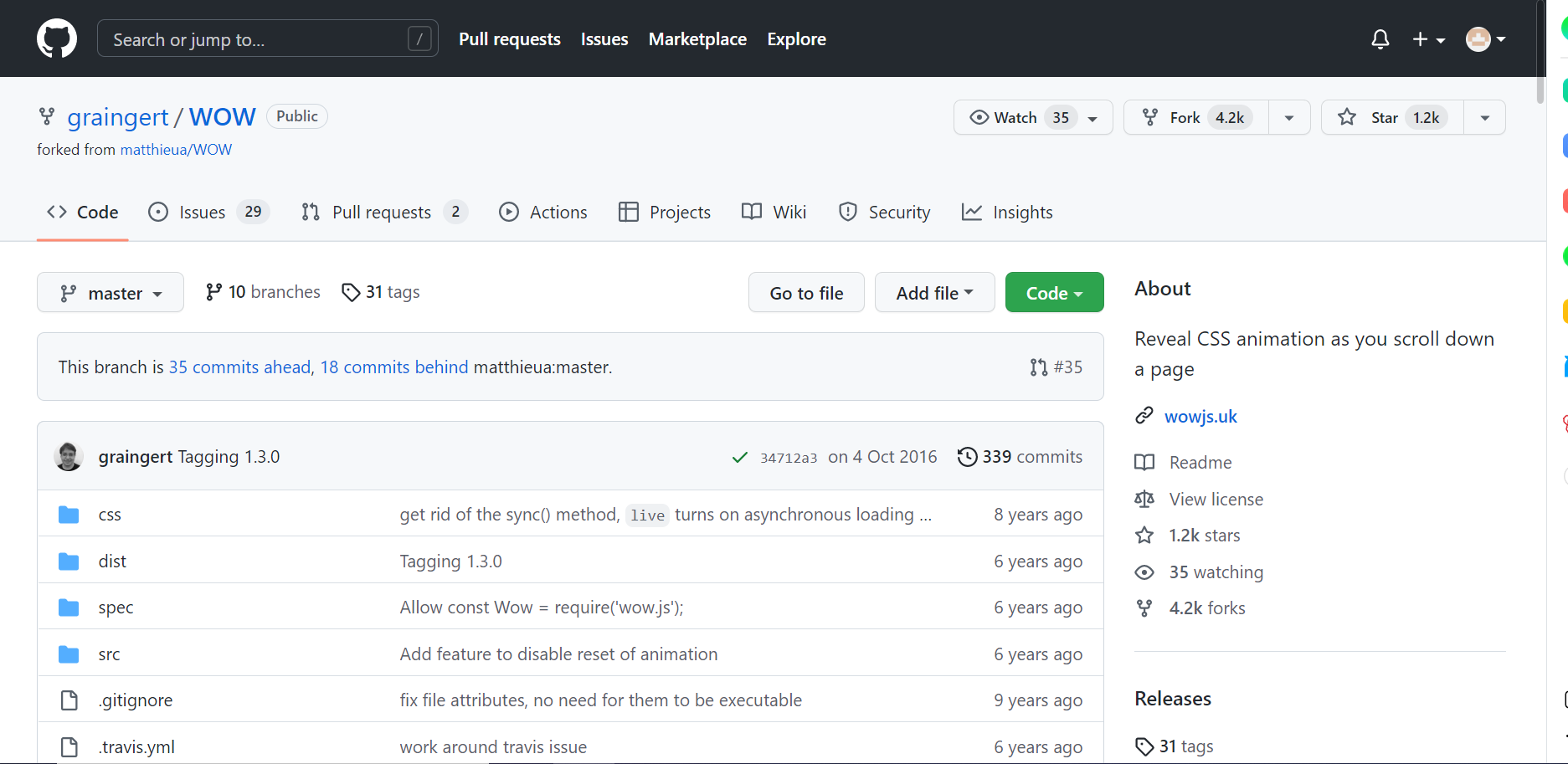
Task: Go to Explore
Action: click(x=796, y=39)
